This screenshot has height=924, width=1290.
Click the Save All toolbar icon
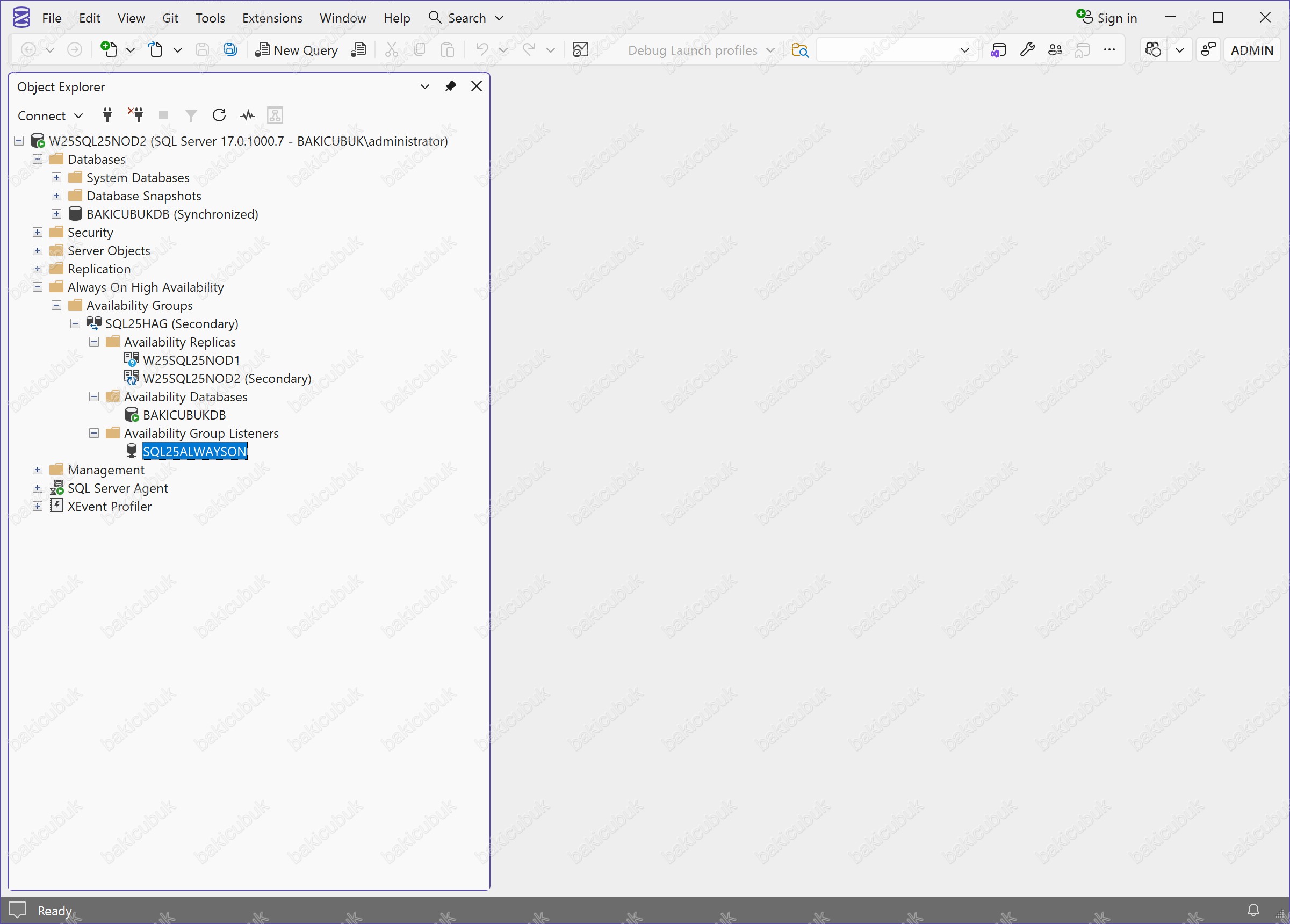coord(230,49)
